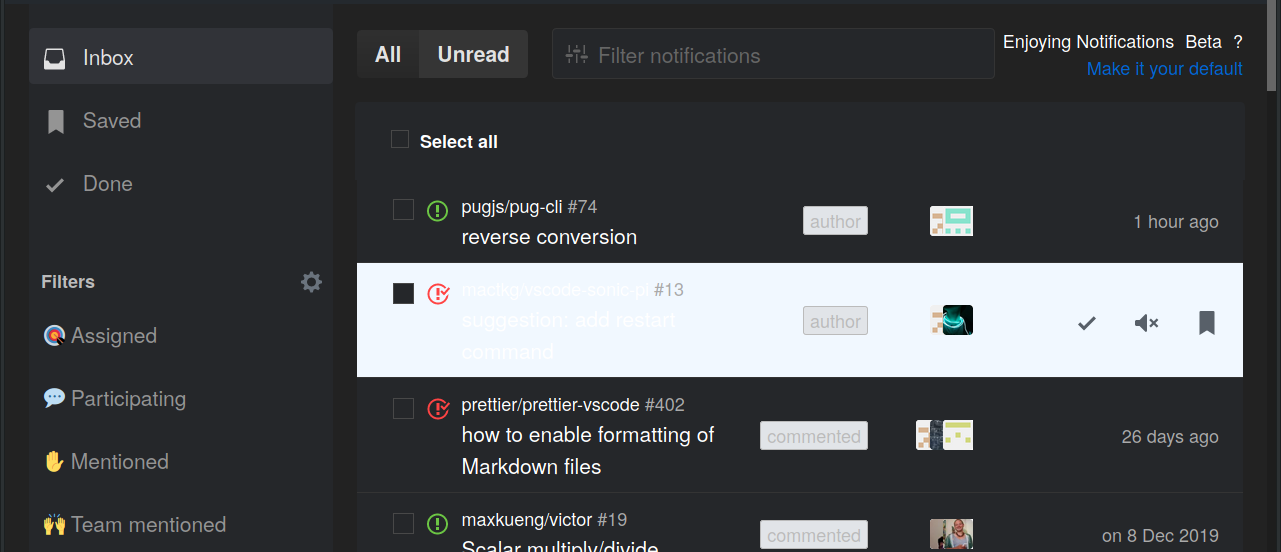Open the 'Scalar multiply/divide' notification
Screen dimensions: 1281x552
[x=560, y=545]
